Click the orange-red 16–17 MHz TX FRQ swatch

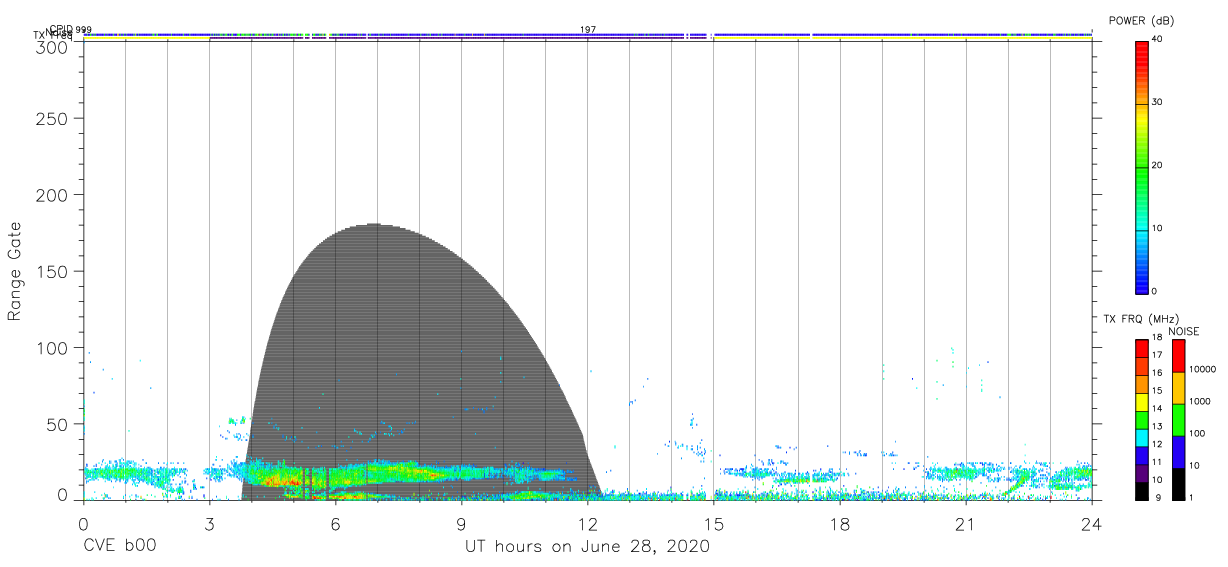click(1141, 366)
